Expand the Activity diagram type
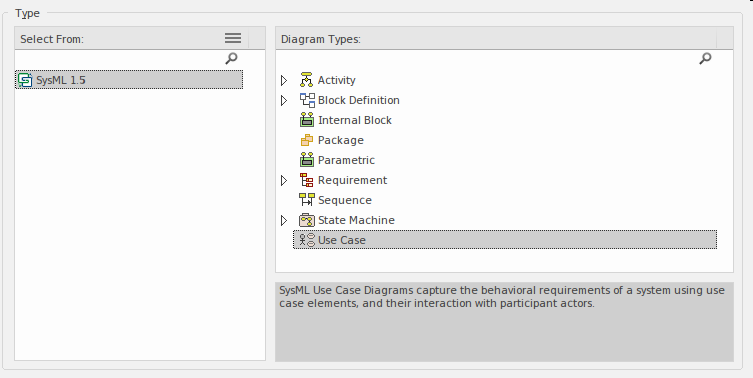 284,80
